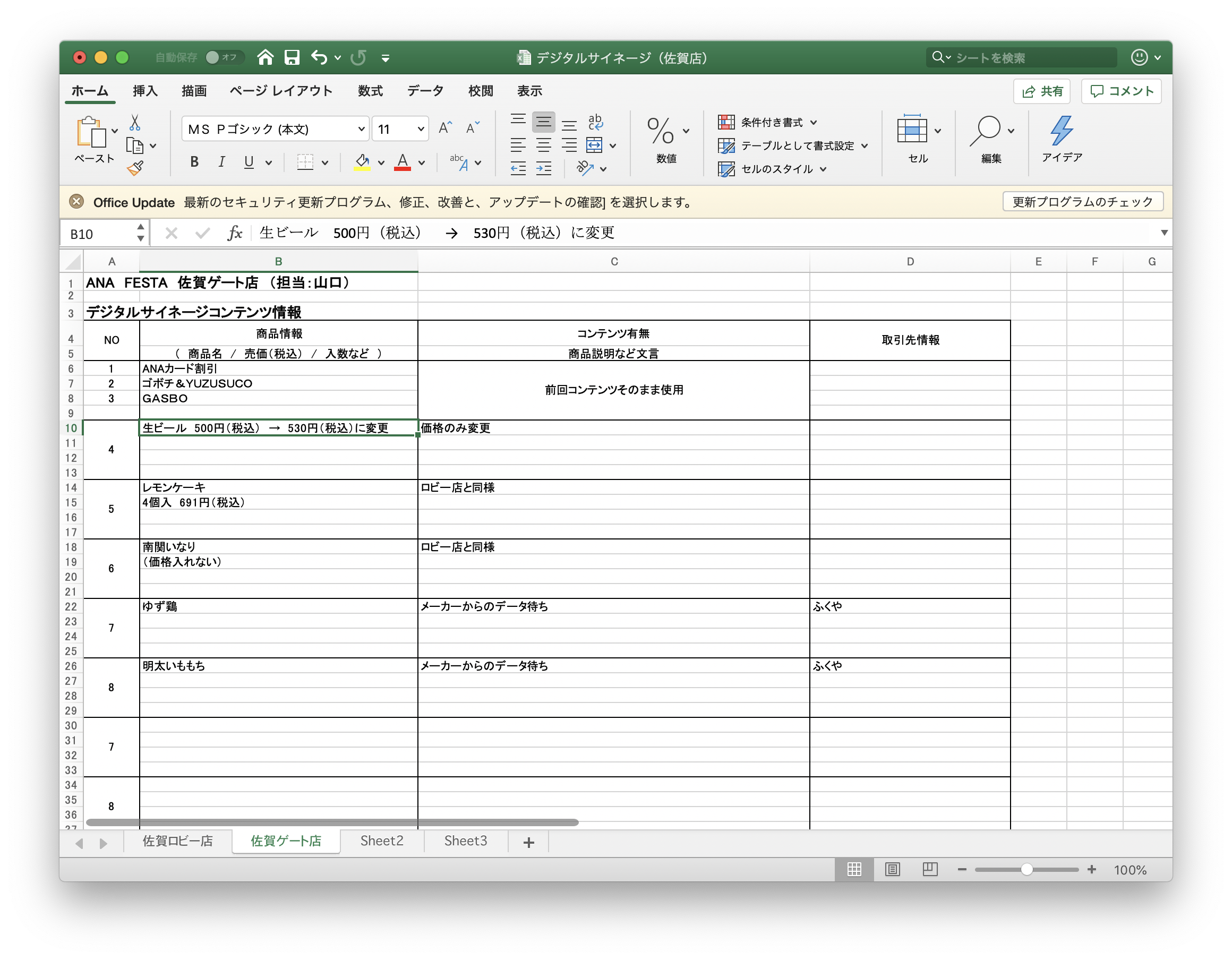Switch to the 佐賀ロビー店 sheet
This screenshot has width=1232, height=960.
[178, 841]
